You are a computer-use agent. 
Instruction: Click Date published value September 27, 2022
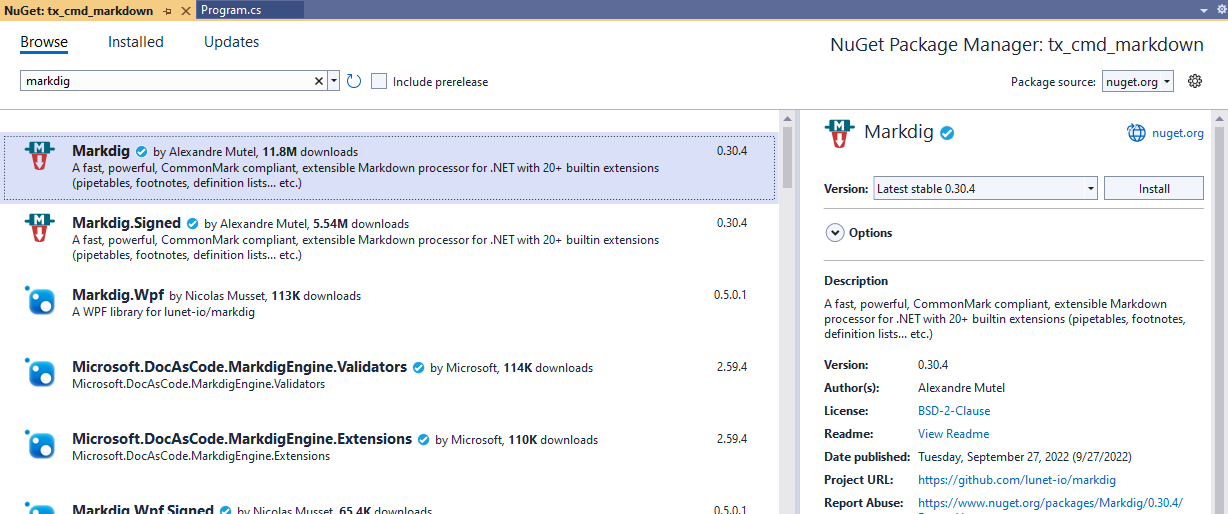pyautogui.click(x=1024, y=457)
